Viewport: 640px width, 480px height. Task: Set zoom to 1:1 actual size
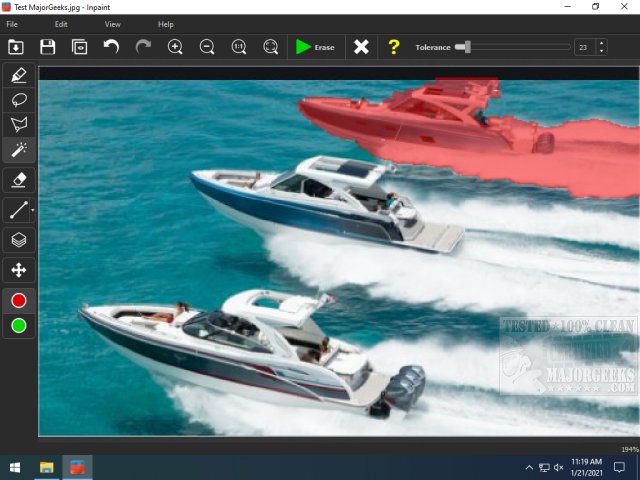pos(239,47)
